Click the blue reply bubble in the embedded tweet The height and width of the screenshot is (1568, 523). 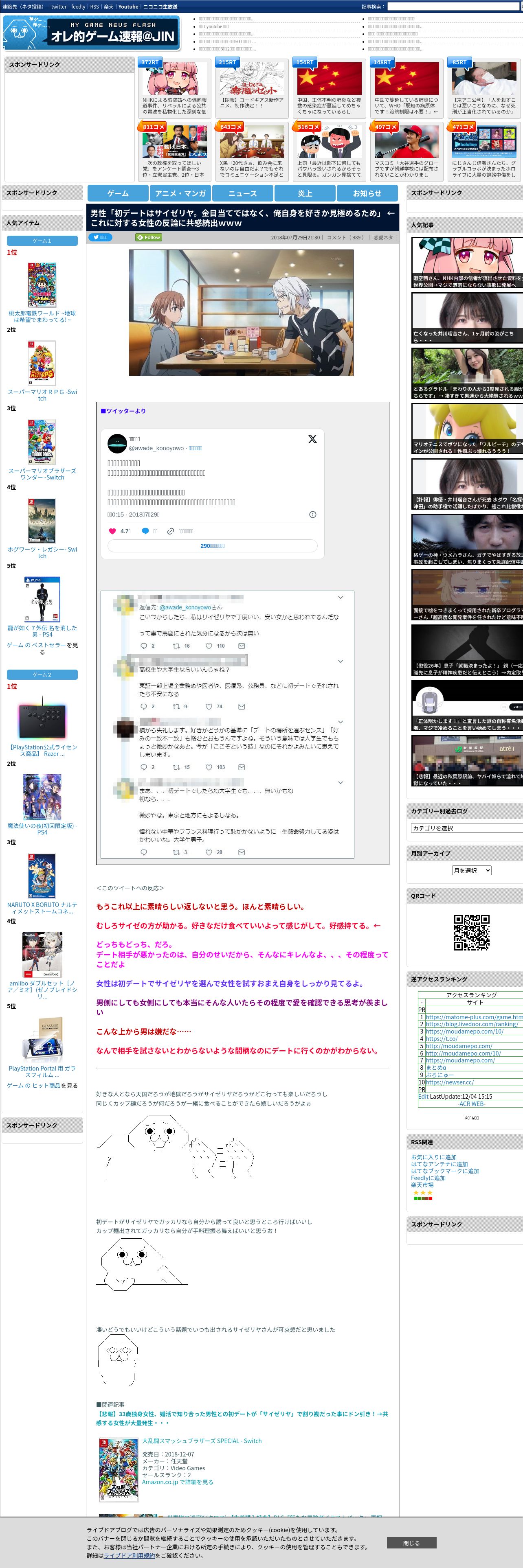tap(145, 531)
